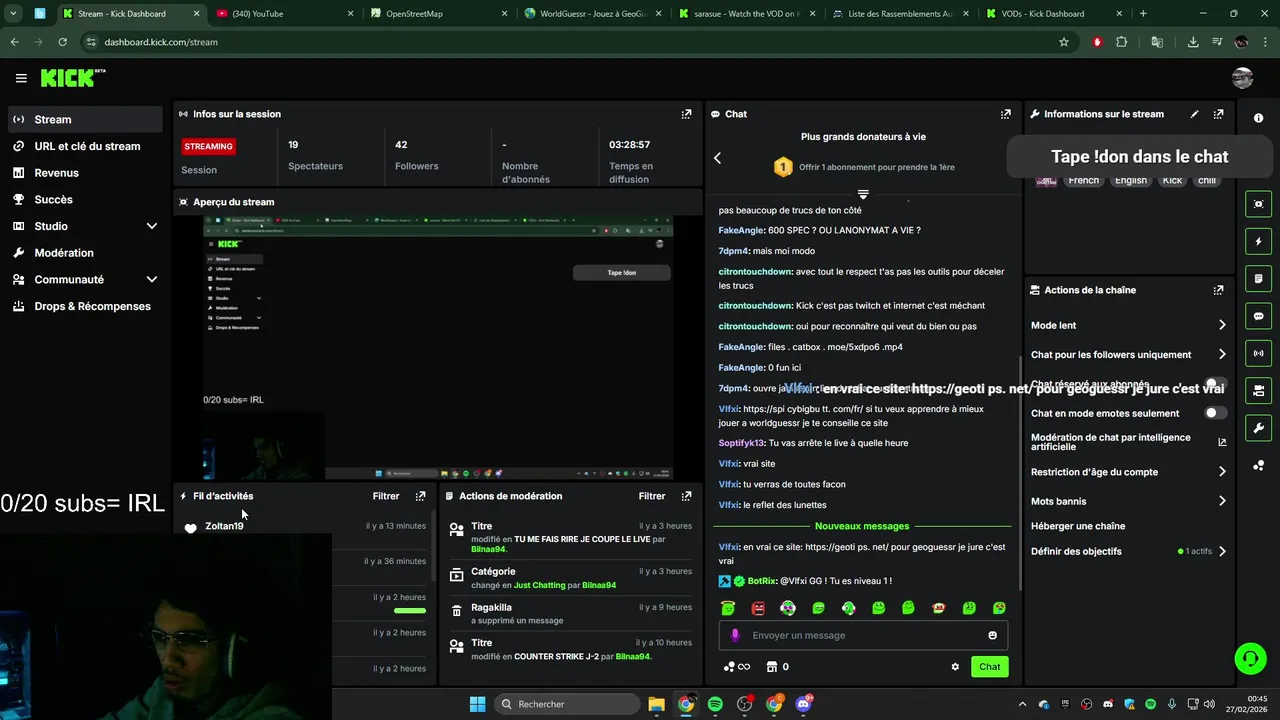1280x720 pixels.
Task: Click Filtrer in Fil d'activités
Action: pos(386,496)
